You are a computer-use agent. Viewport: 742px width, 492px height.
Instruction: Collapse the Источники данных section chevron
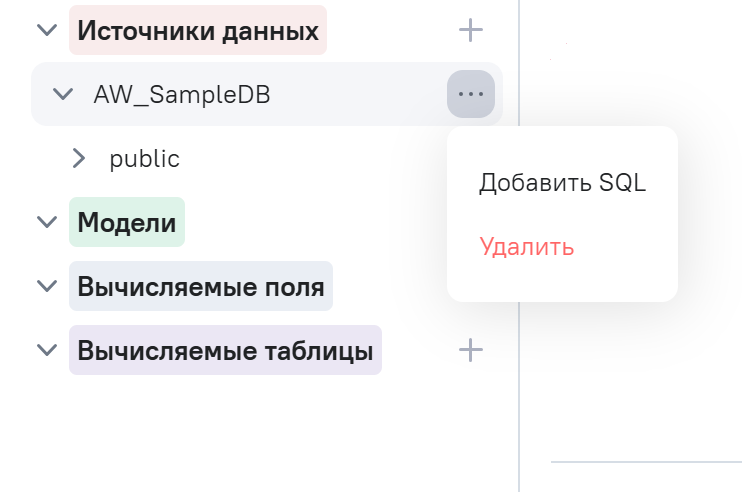point(46,31)
